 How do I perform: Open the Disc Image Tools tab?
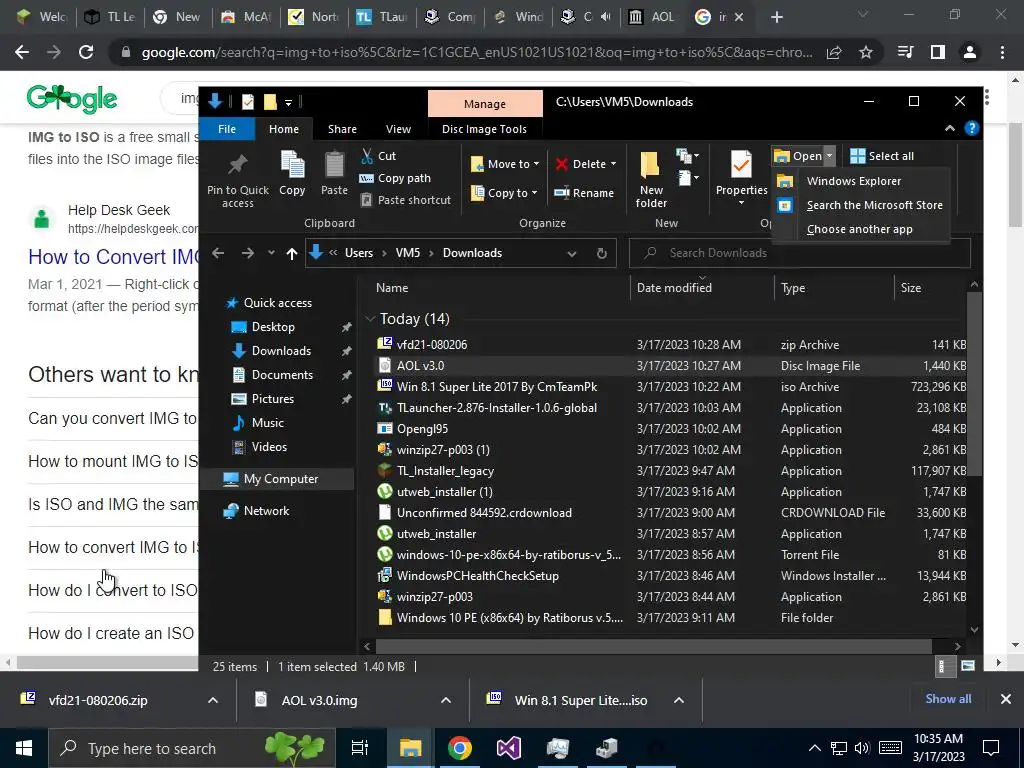484,129
